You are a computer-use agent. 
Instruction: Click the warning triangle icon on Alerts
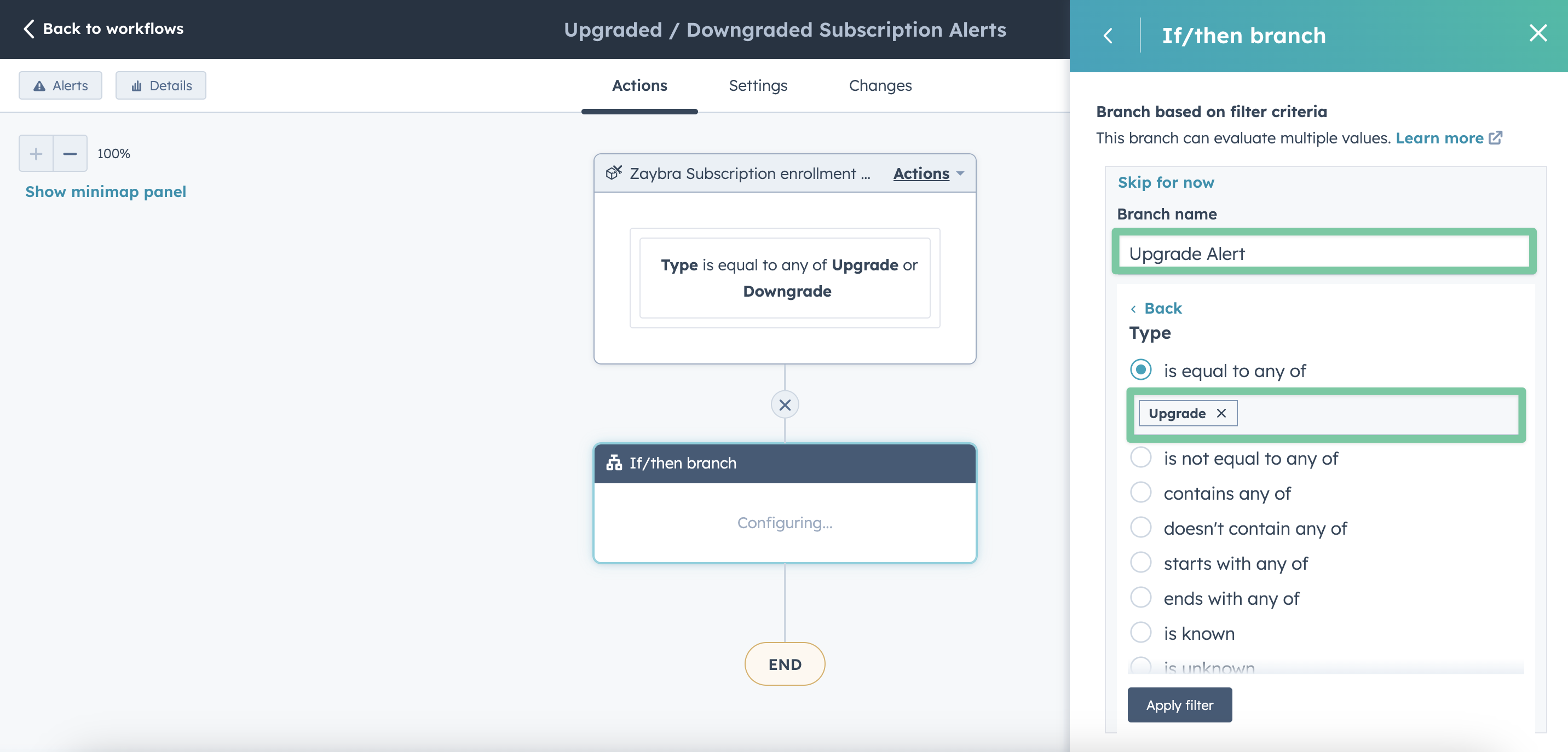pos(39,86)
